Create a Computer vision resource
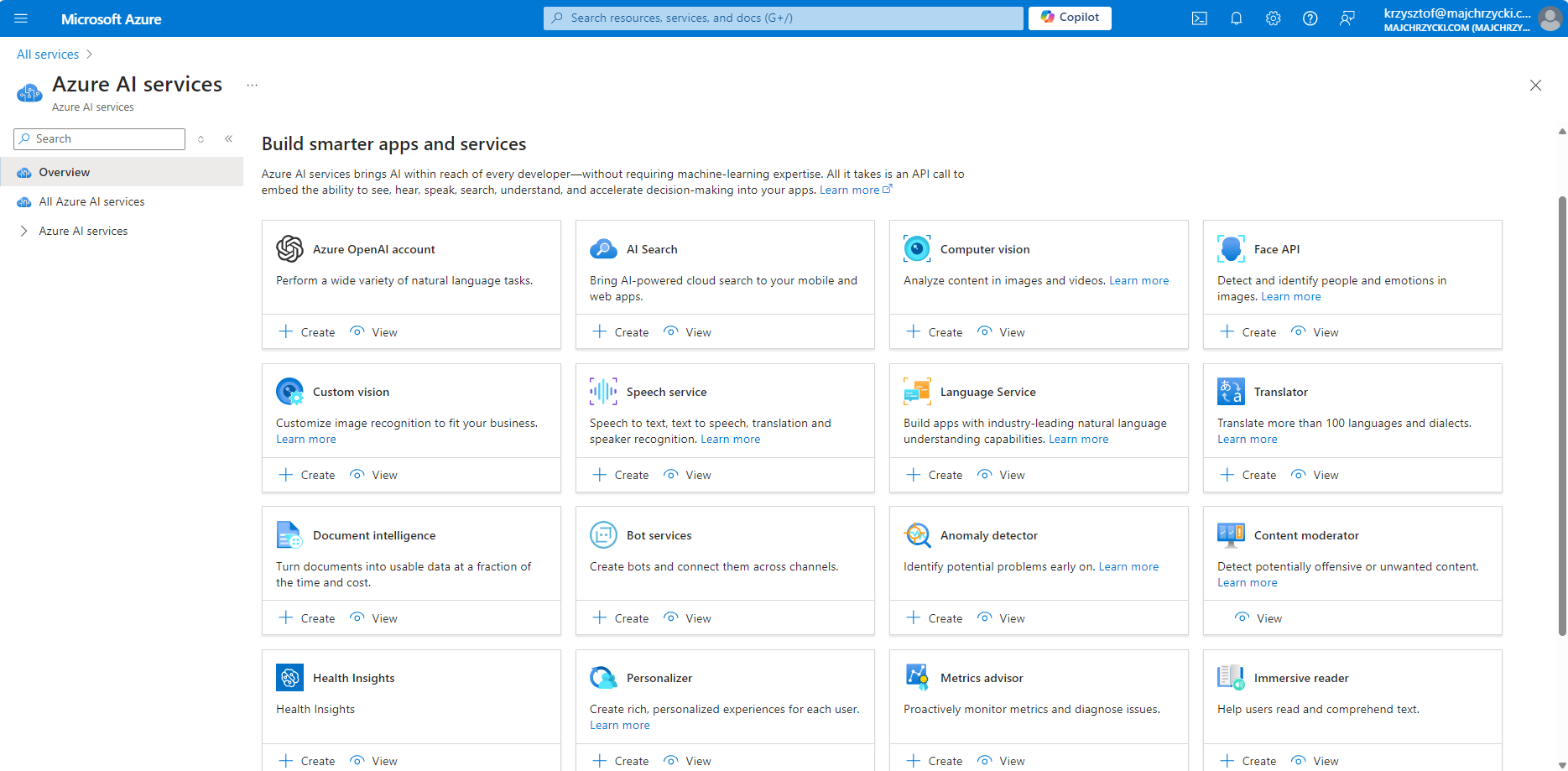Viewport: 1568px width, 771px height. tap(935, 332)
